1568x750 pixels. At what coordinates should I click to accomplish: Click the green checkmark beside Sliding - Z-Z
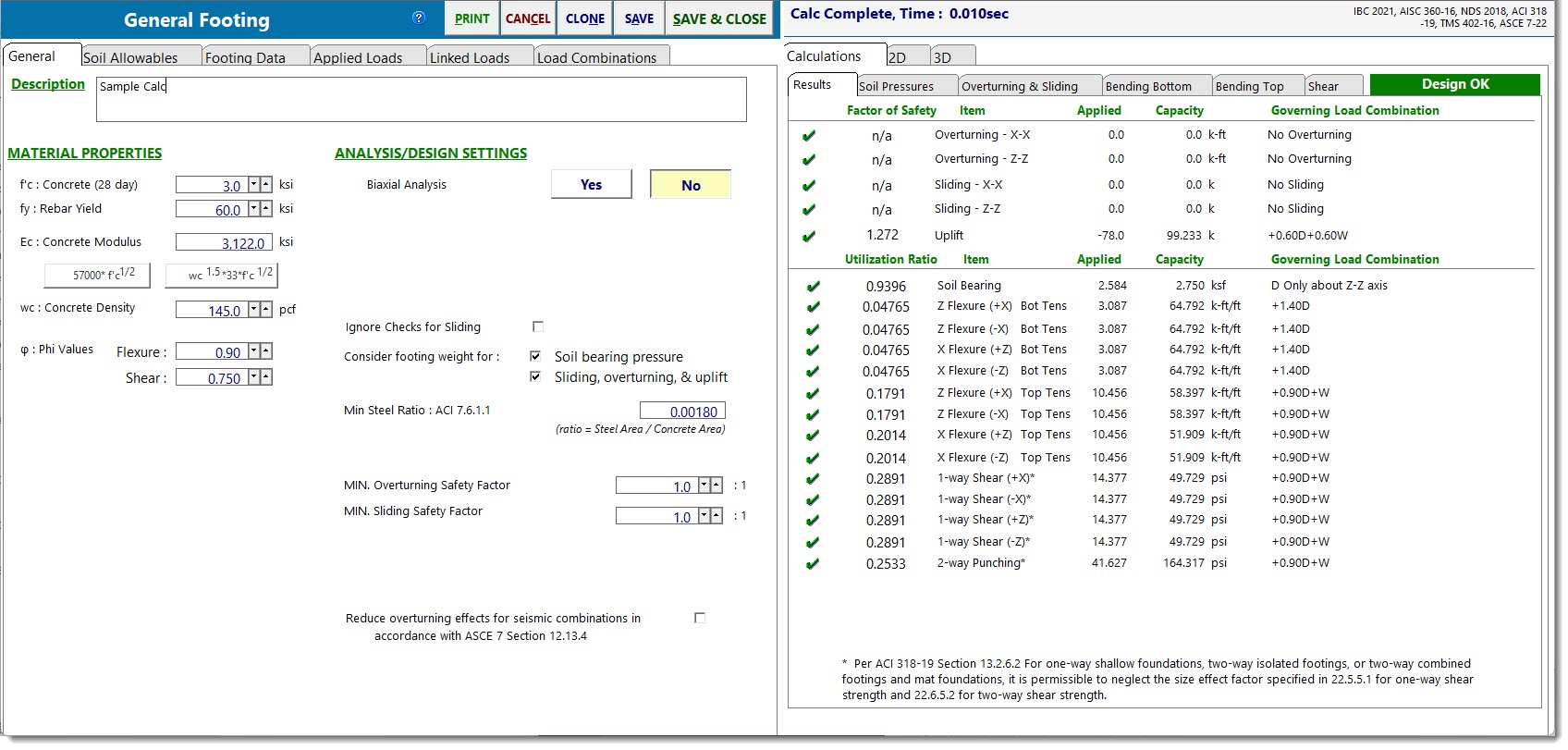click(x=809, y=209)
